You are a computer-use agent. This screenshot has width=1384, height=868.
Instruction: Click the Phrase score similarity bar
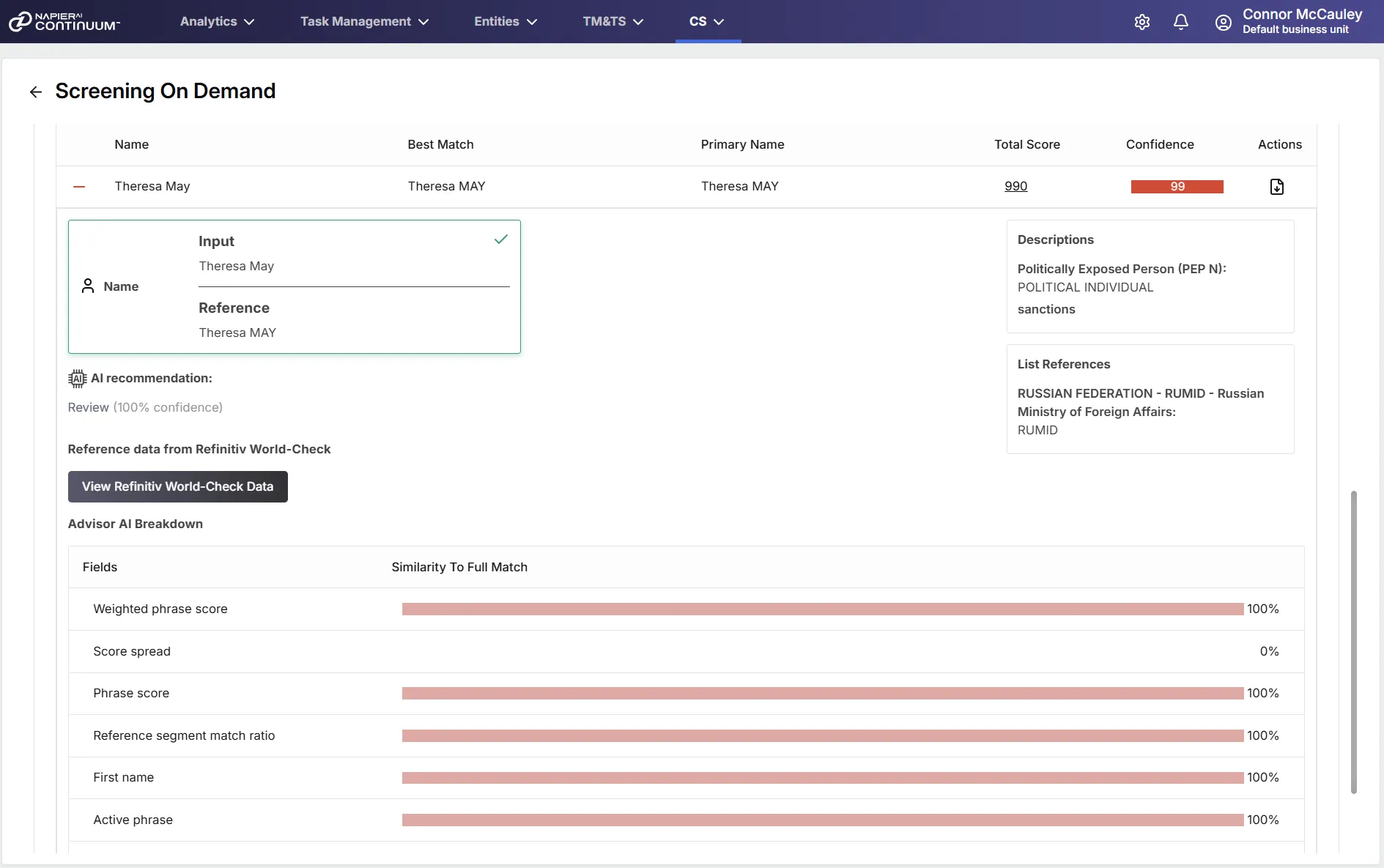[x=822, y=694]
